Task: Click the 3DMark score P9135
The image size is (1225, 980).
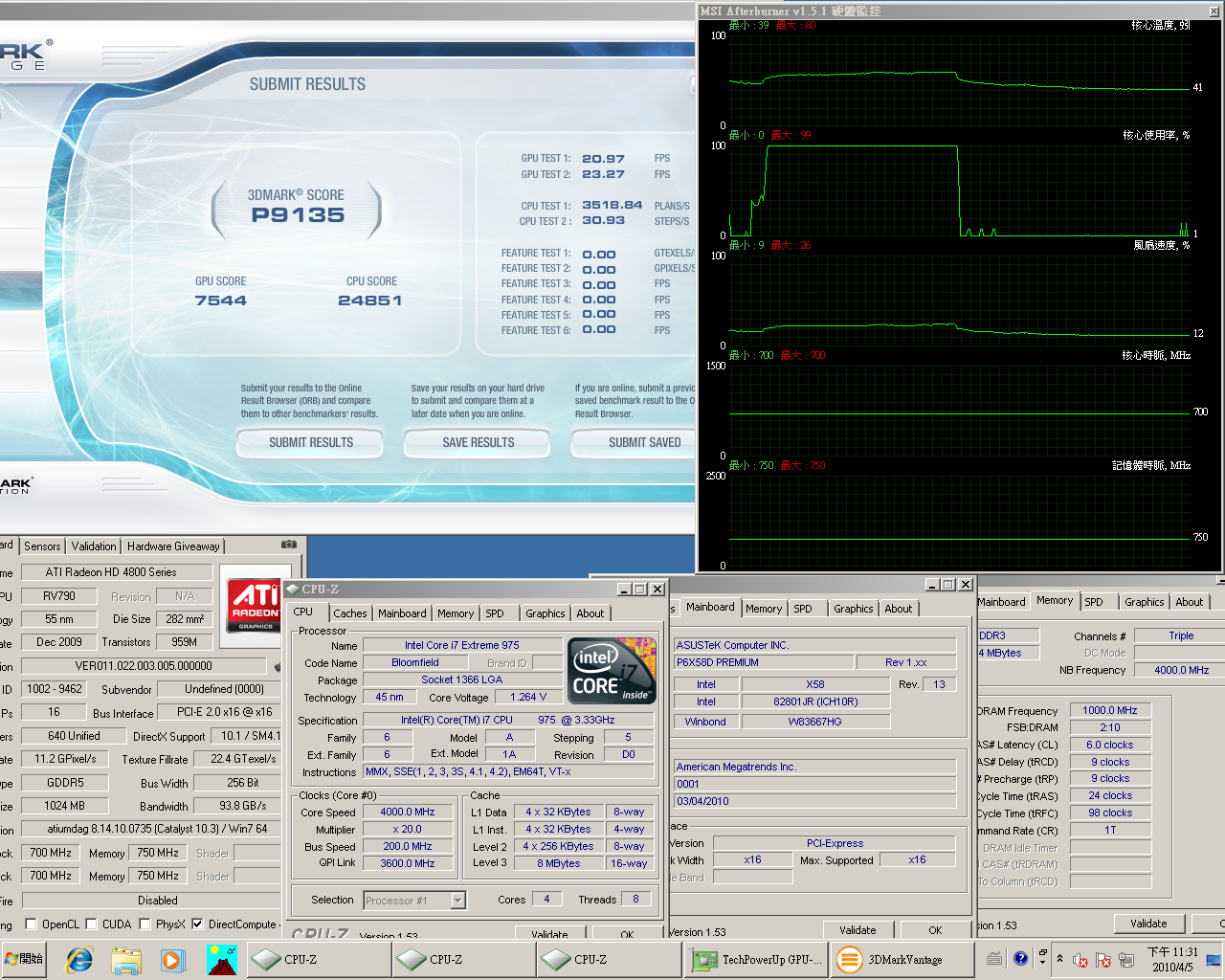Action: [298, 215]
